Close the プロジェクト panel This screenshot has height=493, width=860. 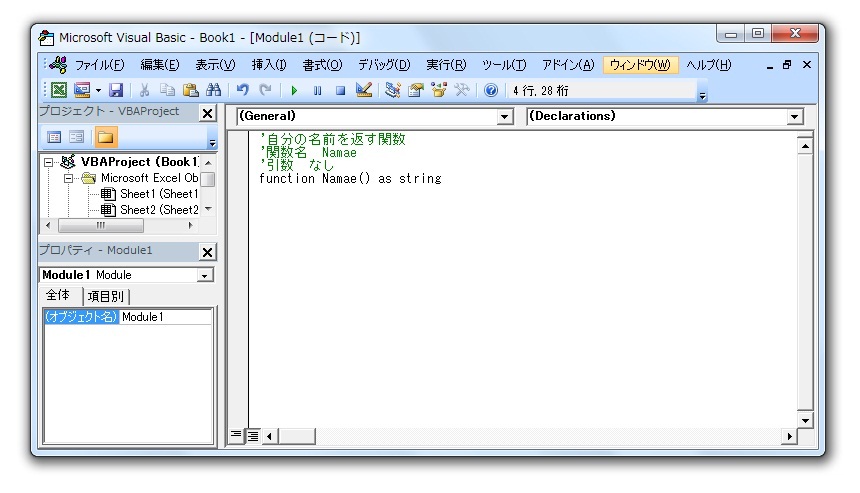click(x=207, y=114)
